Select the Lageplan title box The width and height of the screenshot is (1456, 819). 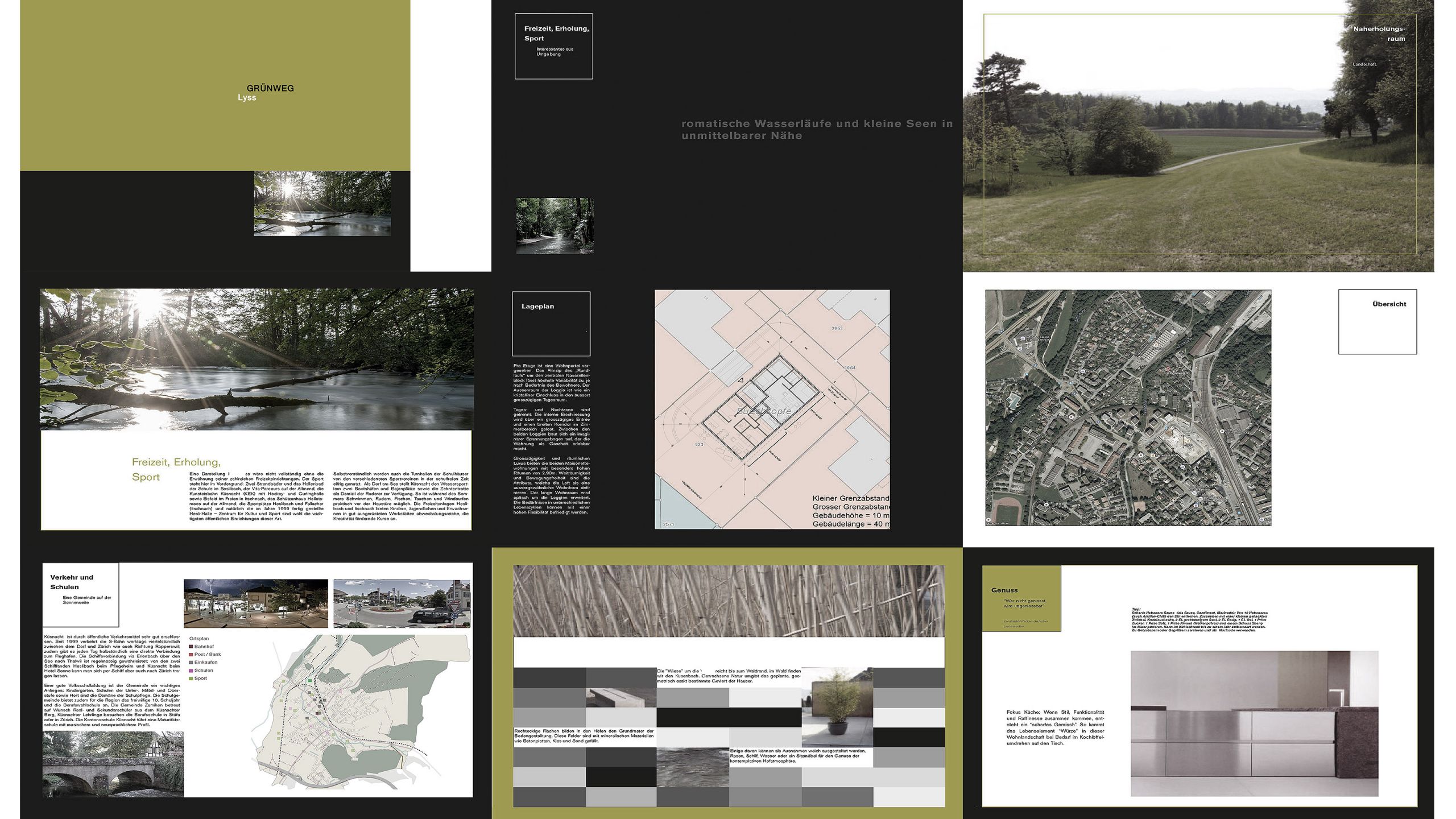click(x=551, y=324)
